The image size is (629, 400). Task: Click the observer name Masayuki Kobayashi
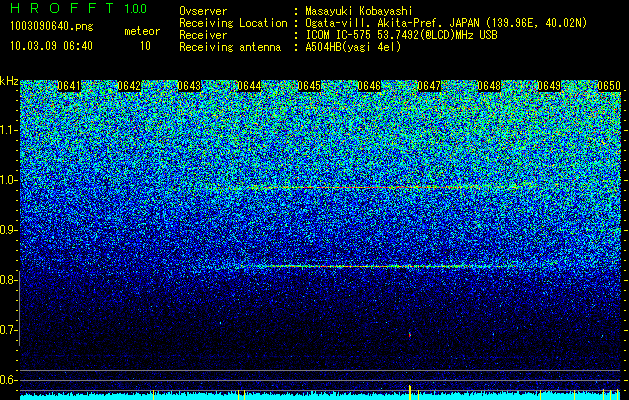(x=359, y=12)
